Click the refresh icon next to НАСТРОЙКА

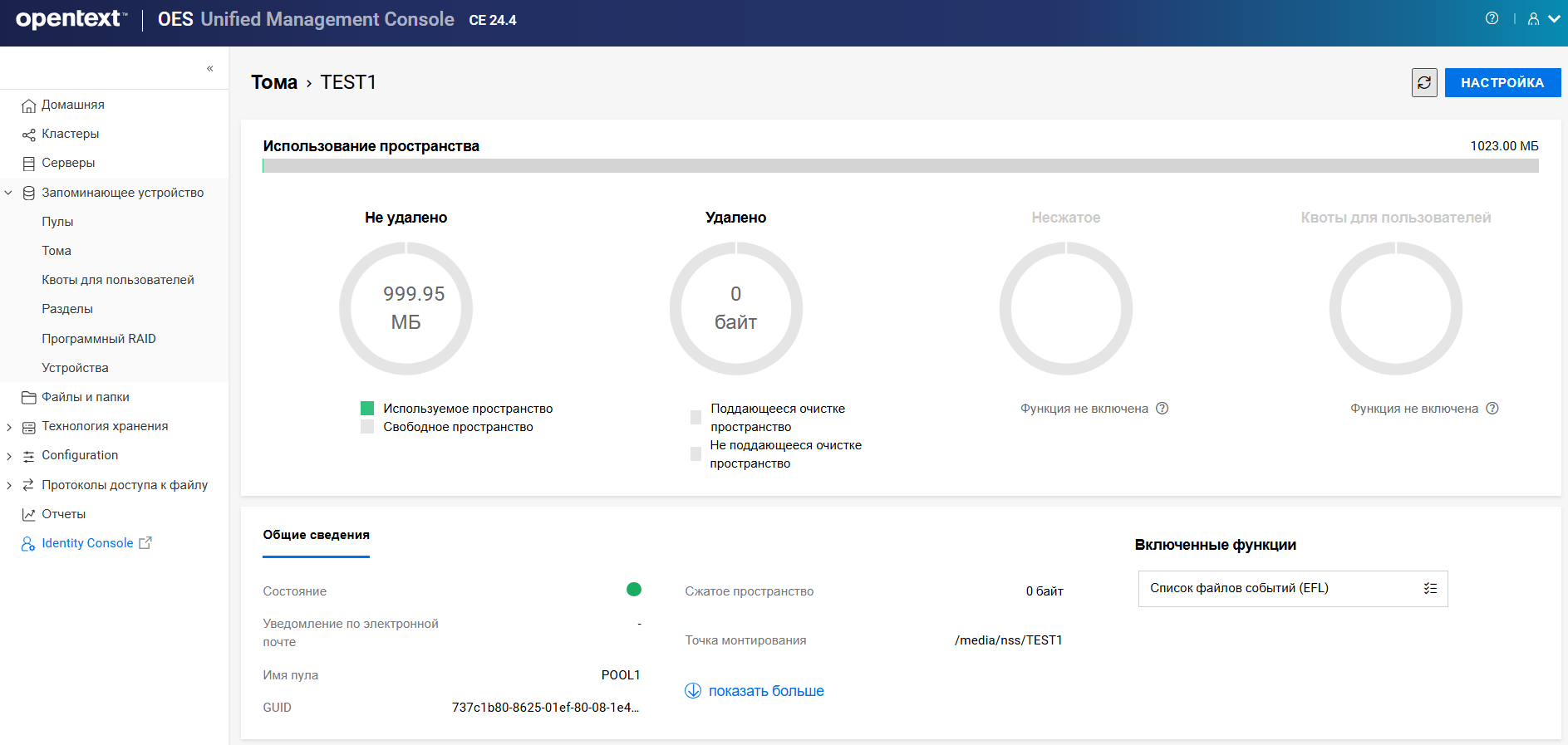1423,83
